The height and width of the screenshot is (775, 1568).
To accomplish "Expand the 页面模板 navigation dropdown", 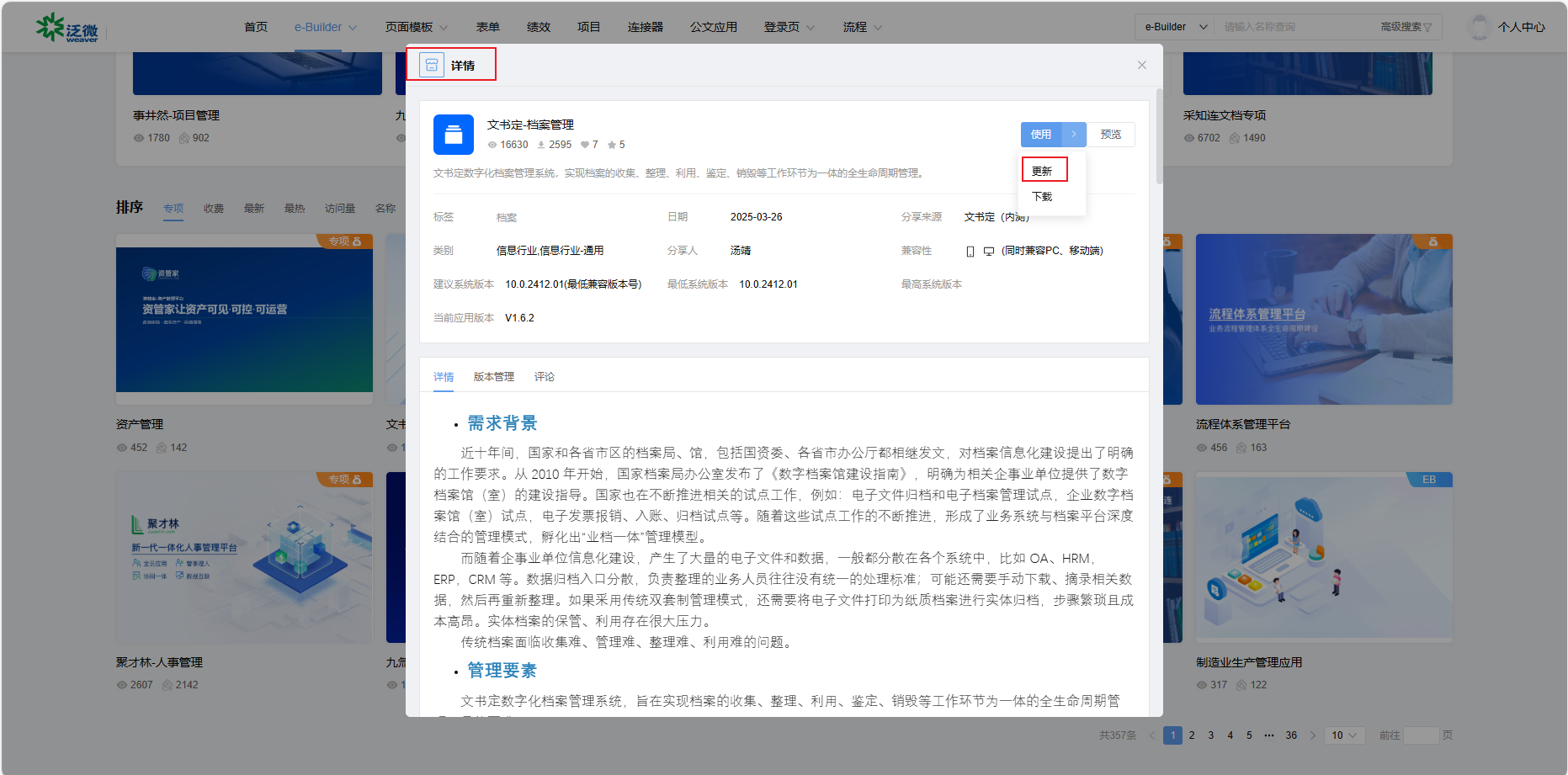I will (x=417, y=27).
